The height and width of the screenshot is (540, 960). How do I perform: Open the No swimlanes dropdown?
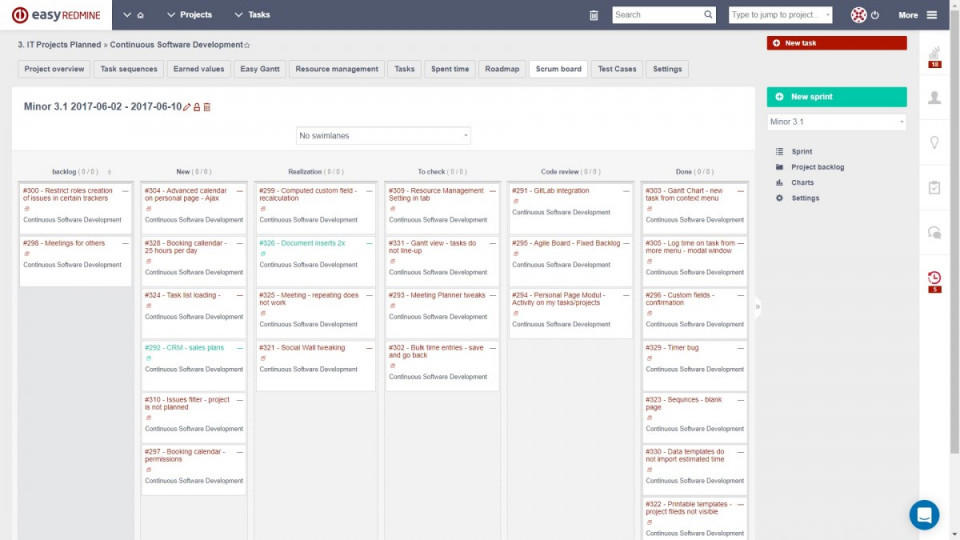[383, 135]
